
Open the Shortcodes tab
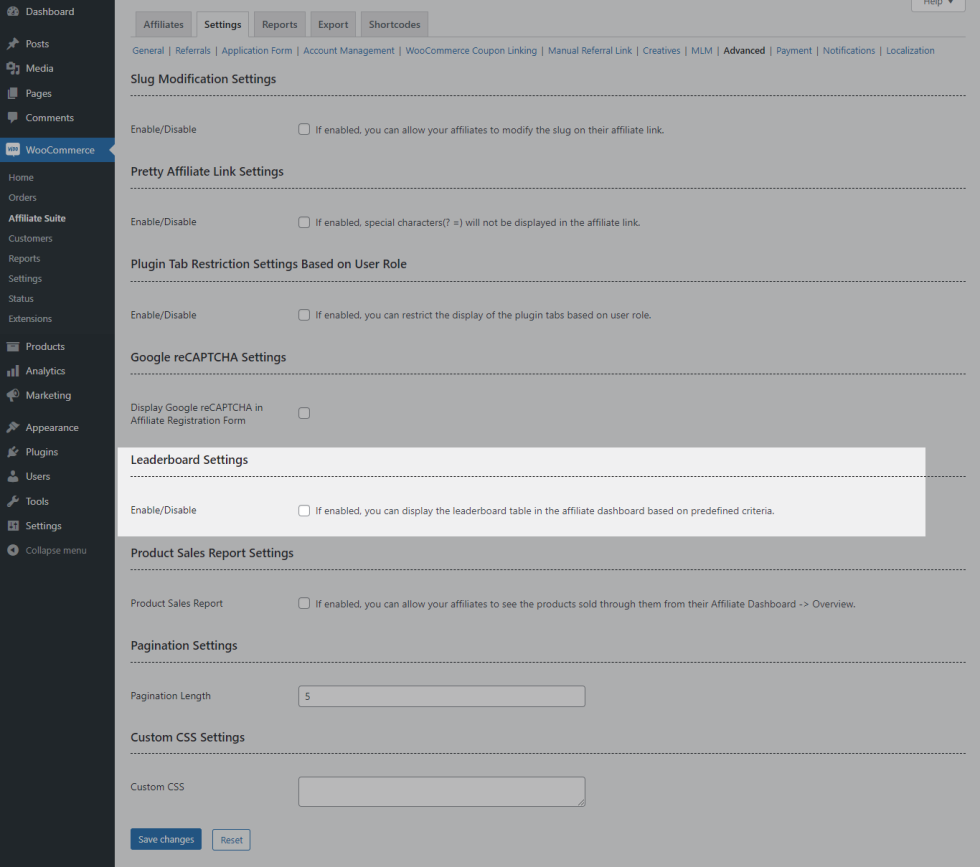394,25
